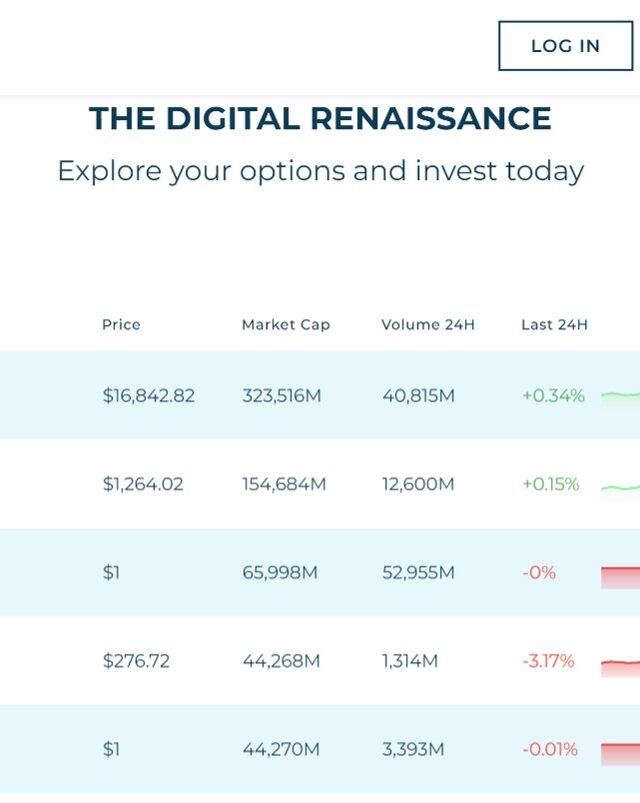The height and width of the screenshot is (803, 640).
Task: Click the LOG IN button
Action: (565, 46)
